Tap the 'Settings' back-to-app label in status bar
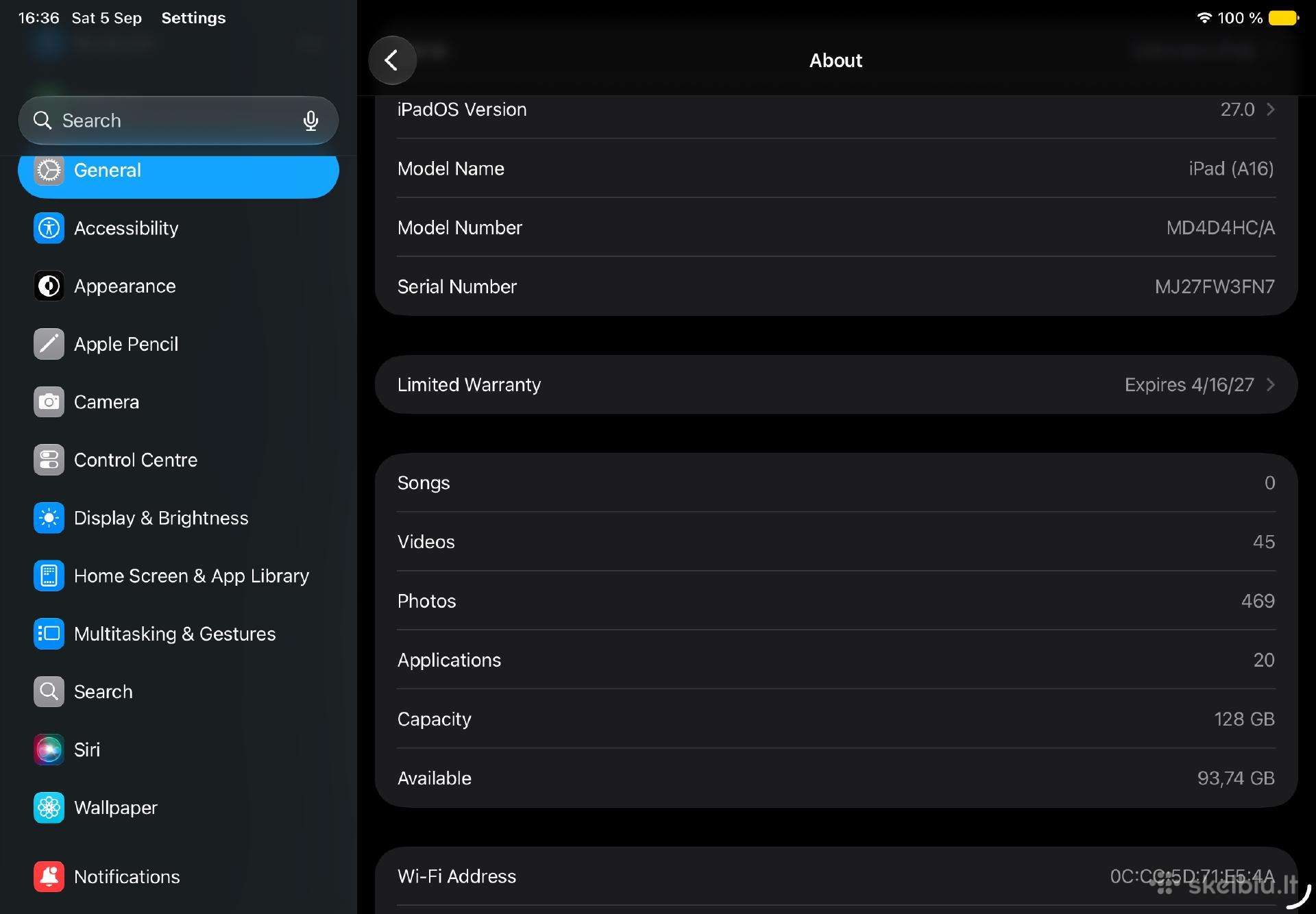 [x=193, y=18]
